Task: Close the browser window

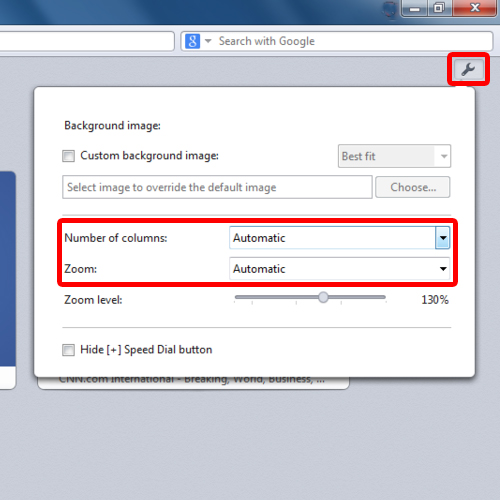Action: pos(475,8)
